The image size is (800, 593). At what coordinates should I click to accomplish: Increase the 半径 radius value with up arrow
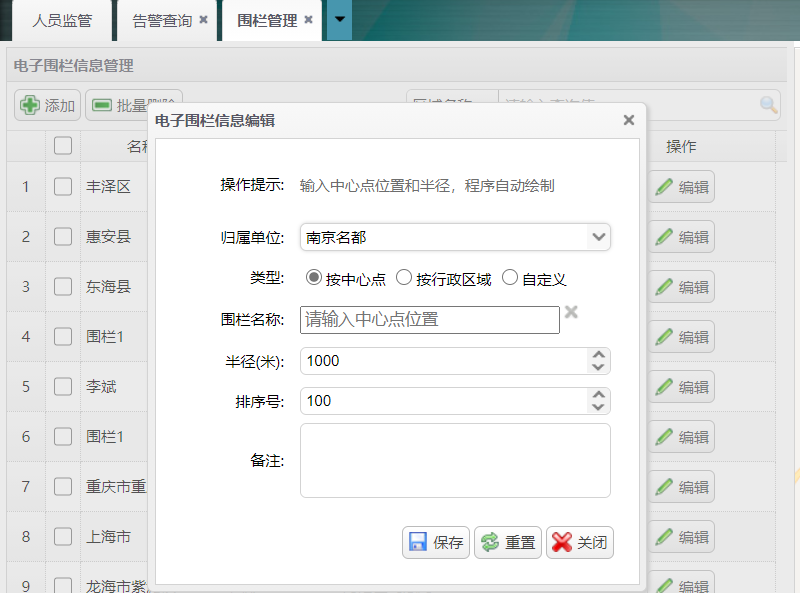pyautogui.click(x=598, y=354)
